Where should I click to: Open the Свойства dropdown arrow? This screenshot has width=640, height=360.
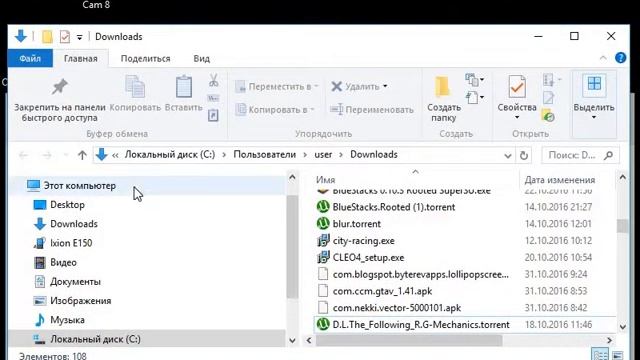tap(517, 118)
